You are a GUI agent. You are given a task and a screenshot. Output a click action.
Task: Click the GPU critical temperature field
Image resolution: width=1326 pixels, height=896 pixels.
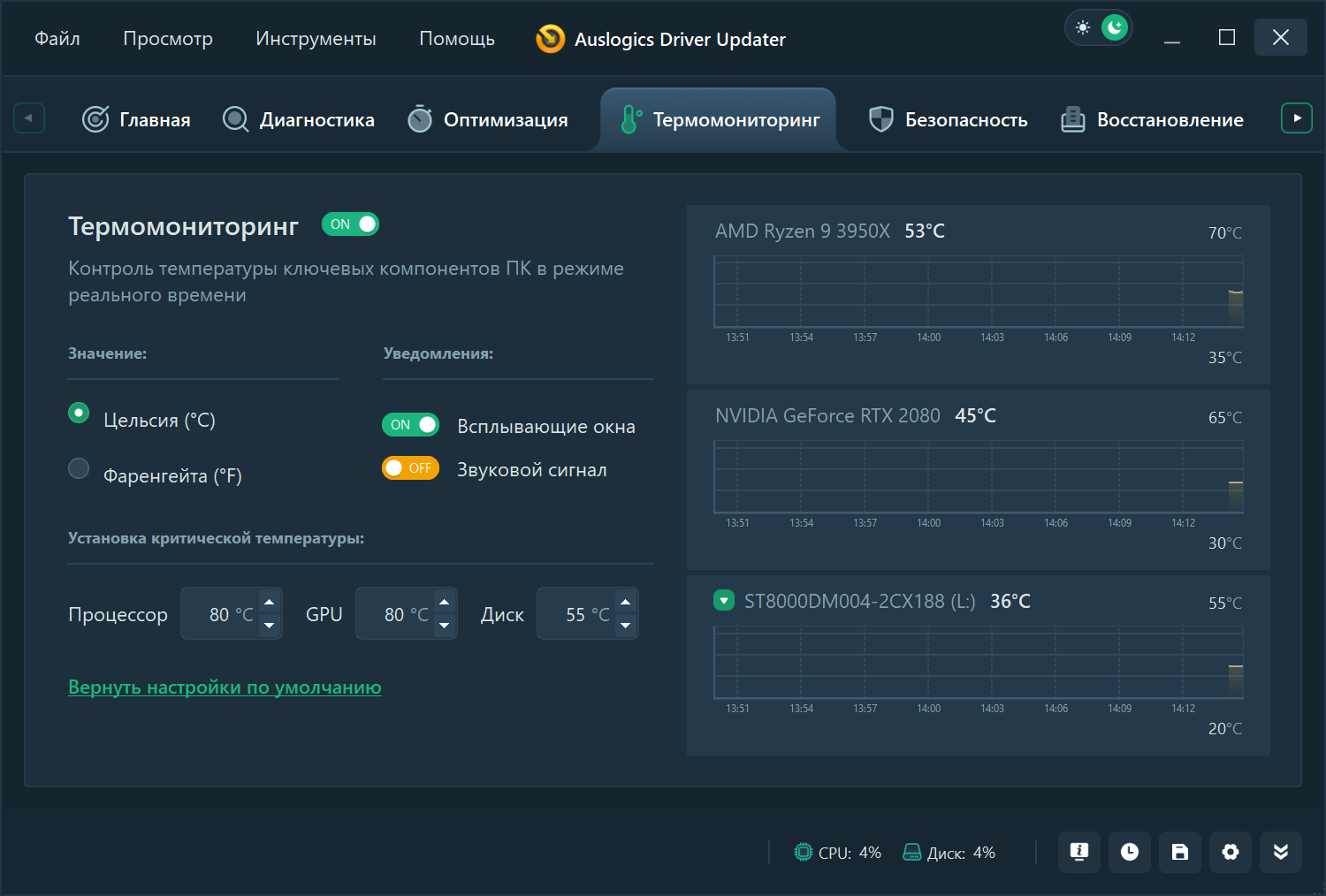tap(395, 614)
